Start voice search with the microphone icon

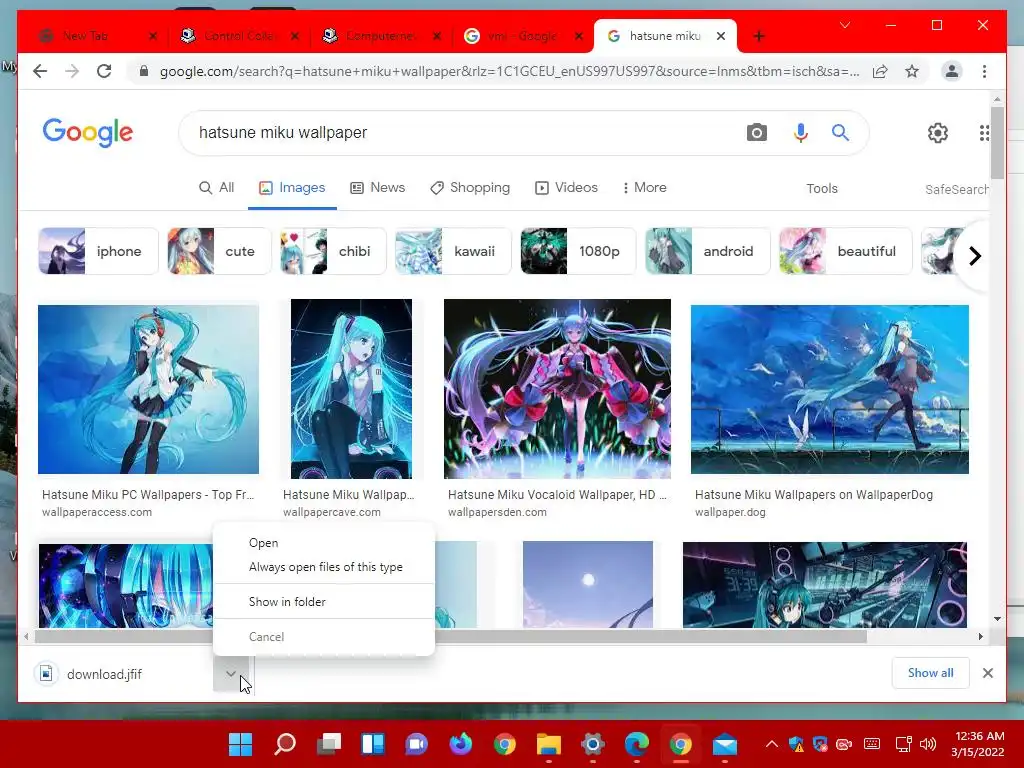click(801, 133)
